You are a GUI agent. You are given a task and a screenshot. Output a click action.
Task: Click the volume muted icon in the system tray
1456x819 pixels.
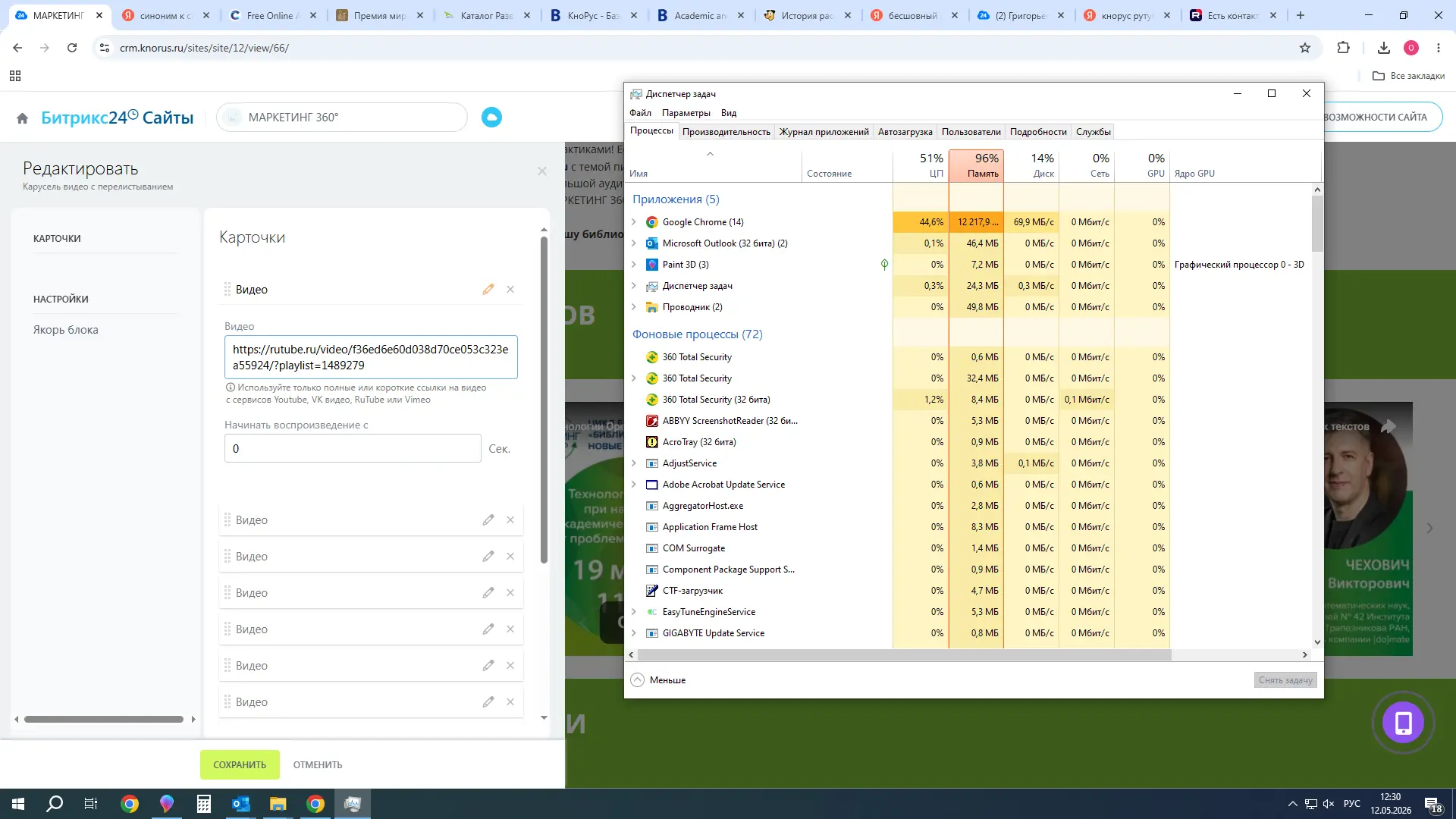click(x=1329, y=804)
